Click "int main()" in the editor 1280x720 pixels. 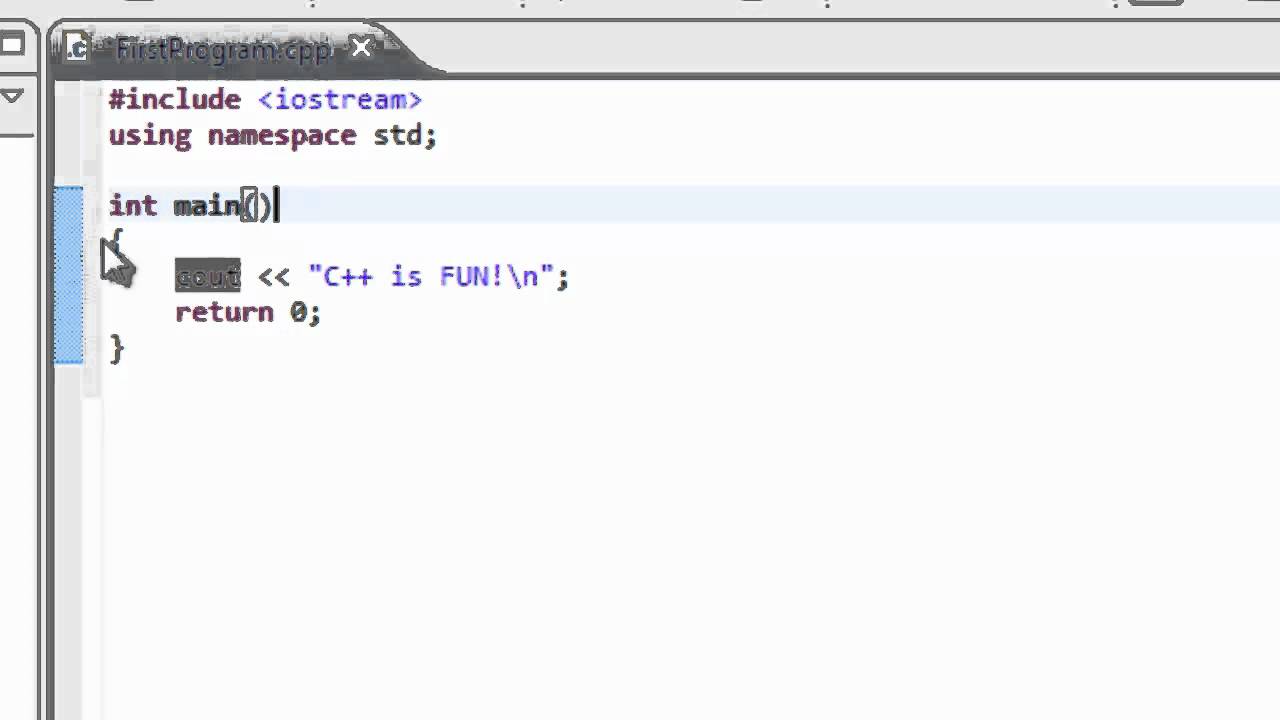[190, 205]
